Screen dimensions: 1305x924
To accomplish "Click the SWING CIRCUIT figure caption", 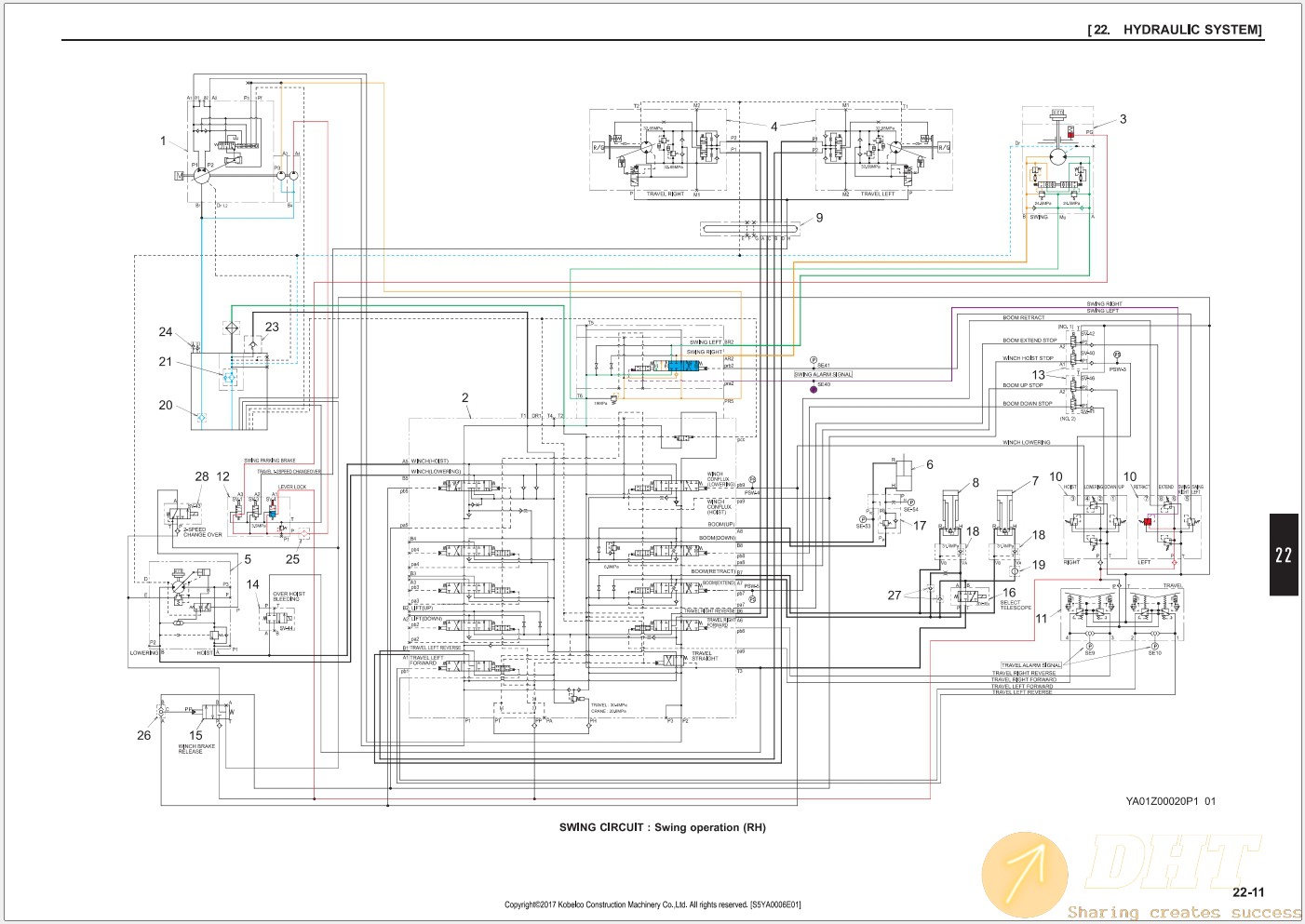I will (662, 827).
